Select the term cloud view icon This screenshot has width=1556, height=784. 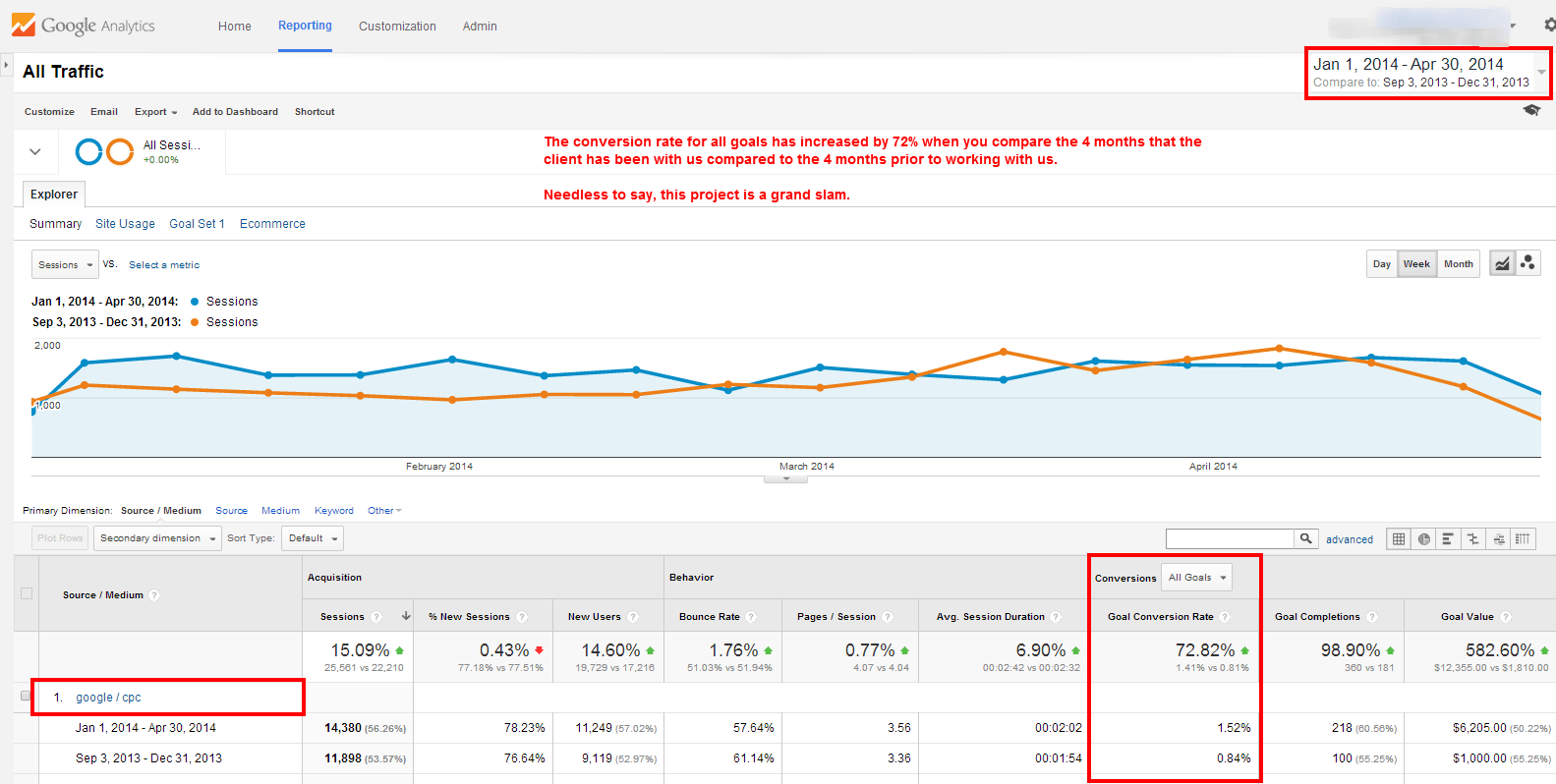coord(1498,538)
